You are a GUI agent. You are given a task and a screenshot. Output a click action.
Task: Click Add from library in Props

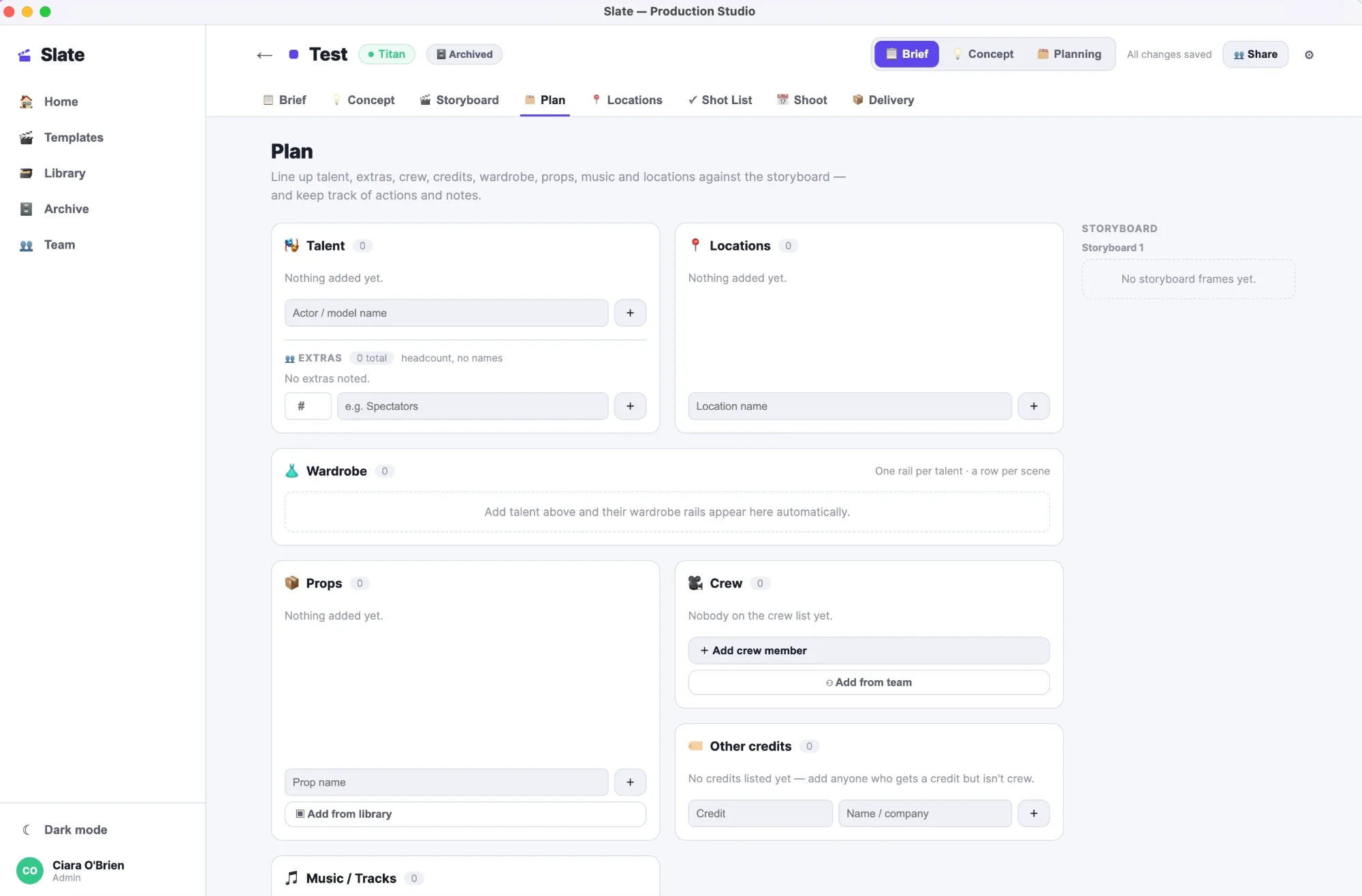click(465, 814)
